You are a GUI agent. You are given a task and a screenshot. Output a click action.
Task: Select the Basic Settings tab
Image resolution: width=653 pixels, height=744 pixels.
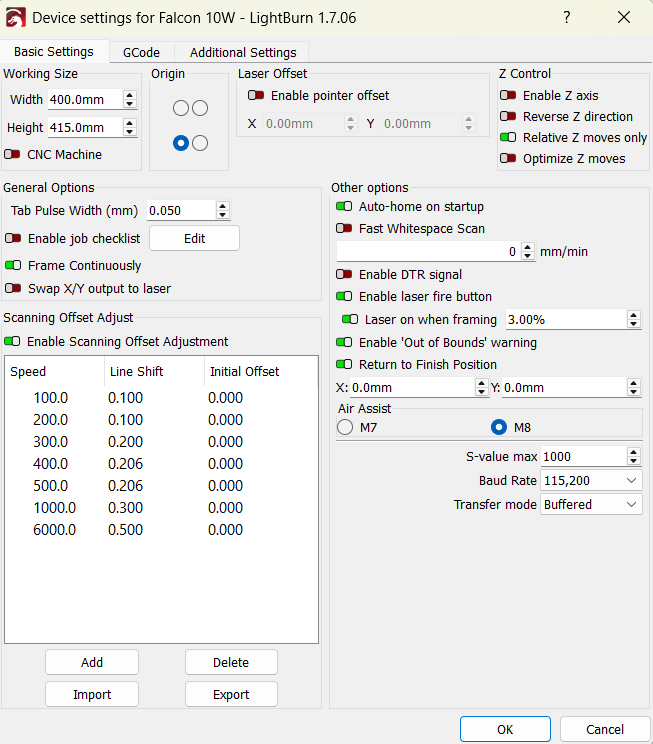pyautogui.click(x=54, y=51)
